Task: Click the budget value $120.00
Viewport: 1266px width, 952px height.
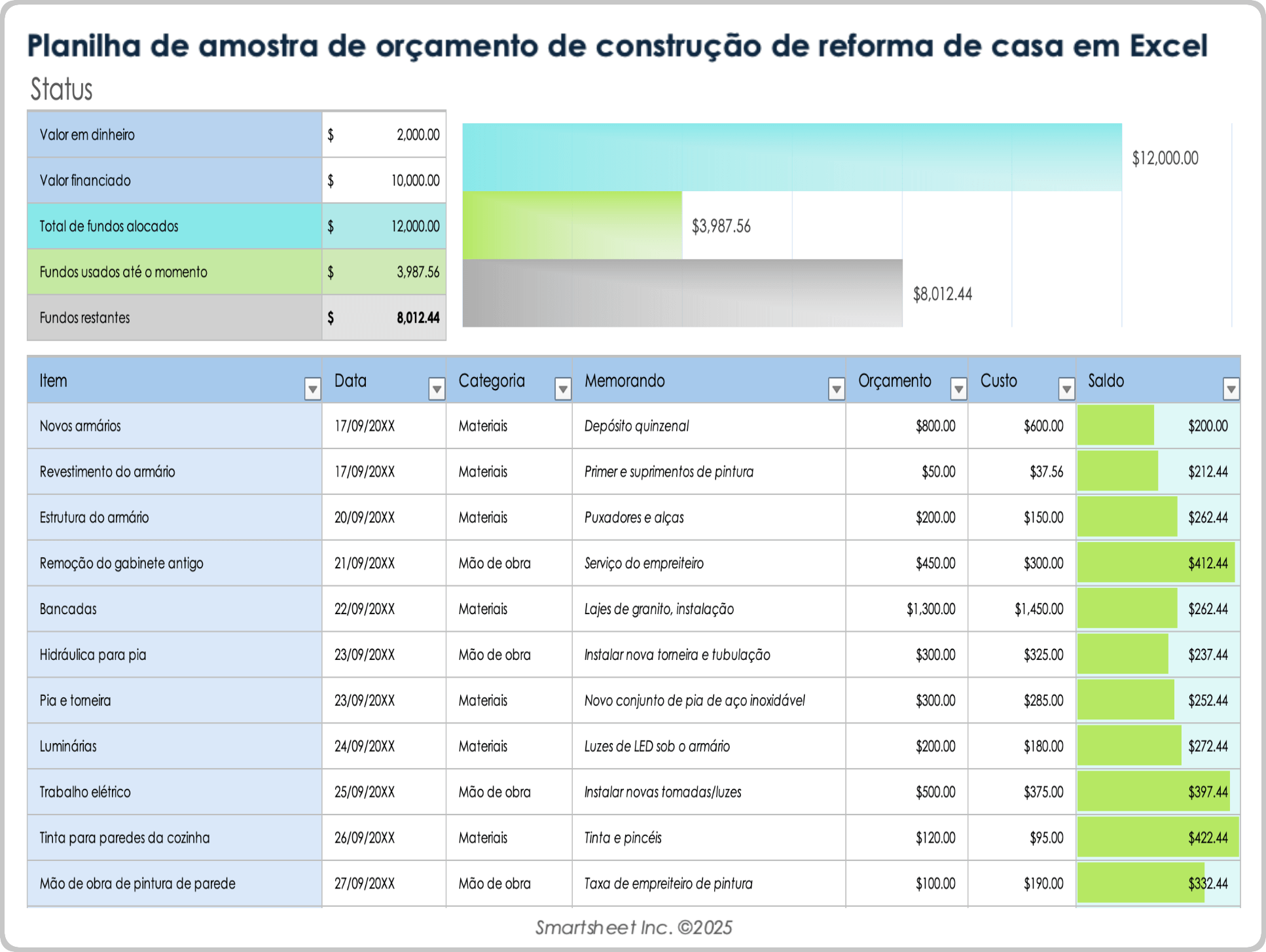Action: tap(935, 838)
